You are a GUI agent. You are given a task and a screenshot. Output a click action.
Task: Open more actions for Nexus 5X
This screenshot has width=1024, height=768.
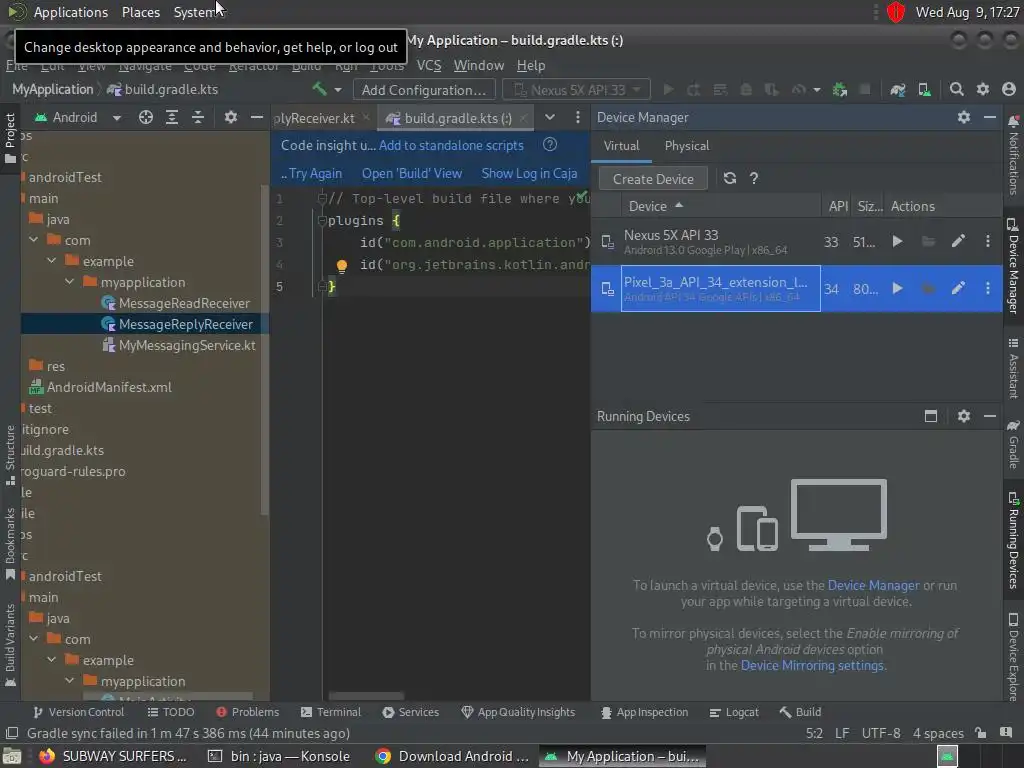click(x=987, y=242)
